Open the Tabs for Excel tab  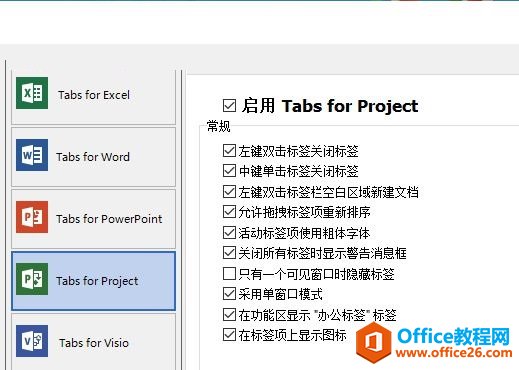click(x=94, y=98)
